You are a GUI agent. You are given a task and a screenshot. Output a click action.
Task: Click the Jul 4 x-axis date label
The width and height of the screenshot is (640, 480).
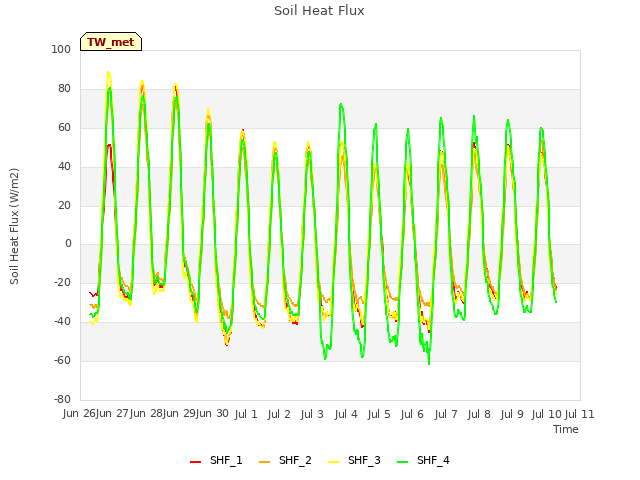coord(346,414)
